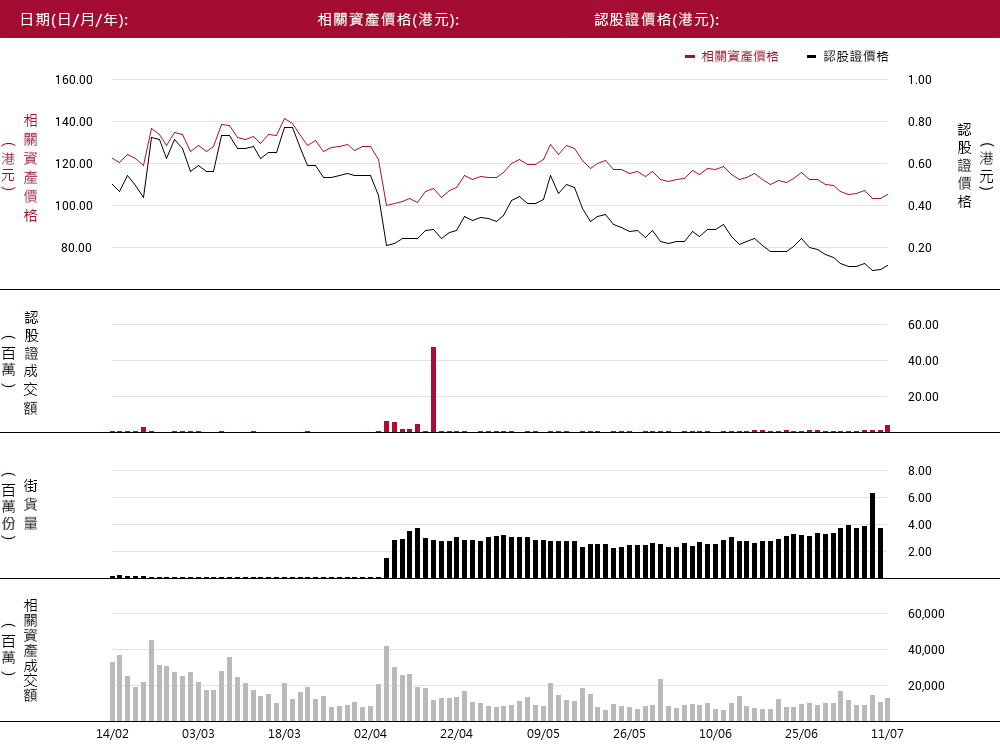Screen dimensions: 1000x751
Task: Click the 160.00 left axis value
Action: (x=74, y=80)
